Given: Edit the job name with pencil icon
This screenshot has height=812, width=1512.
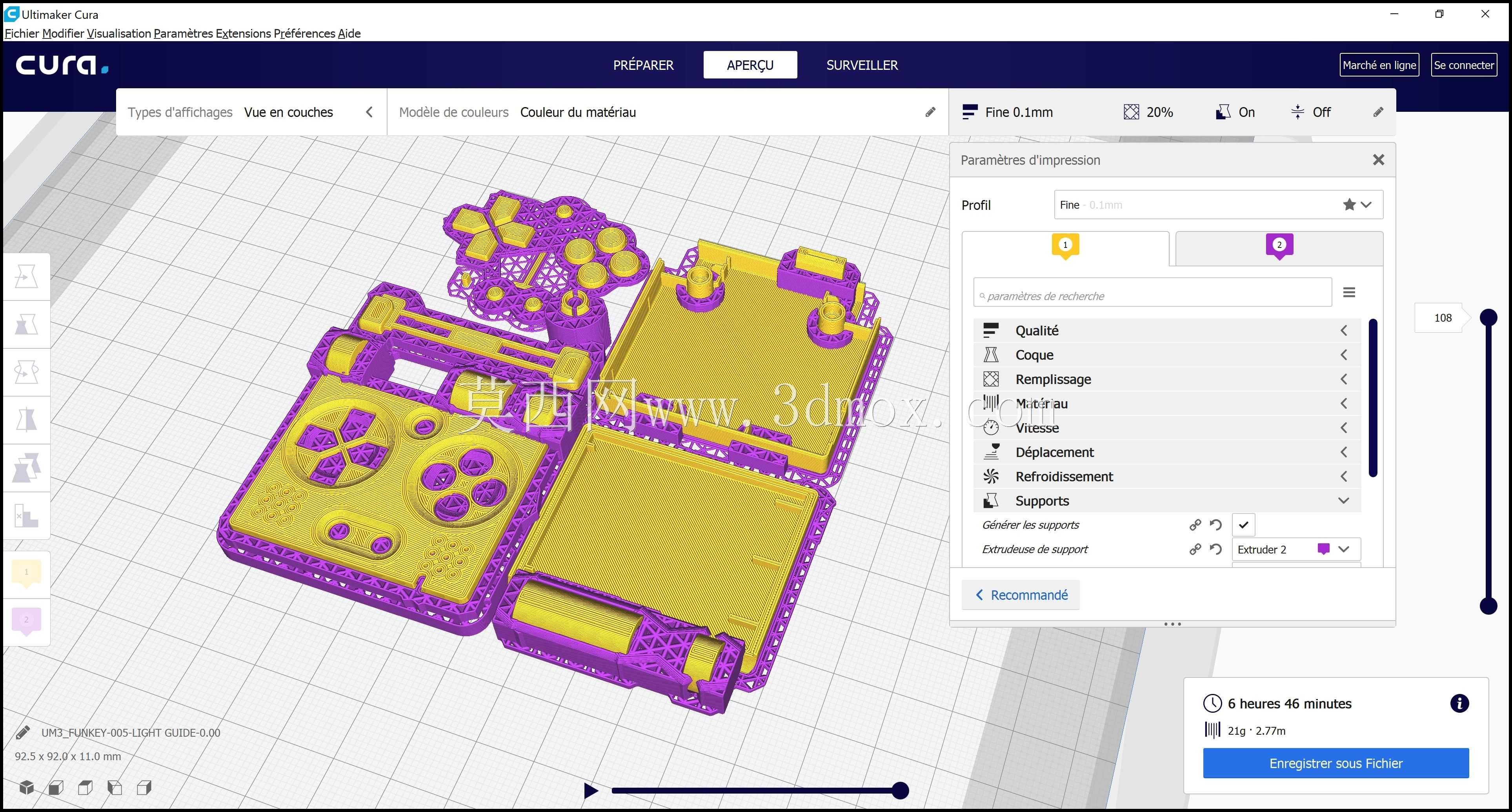Looking at the screenshot, I should (23, 732).
